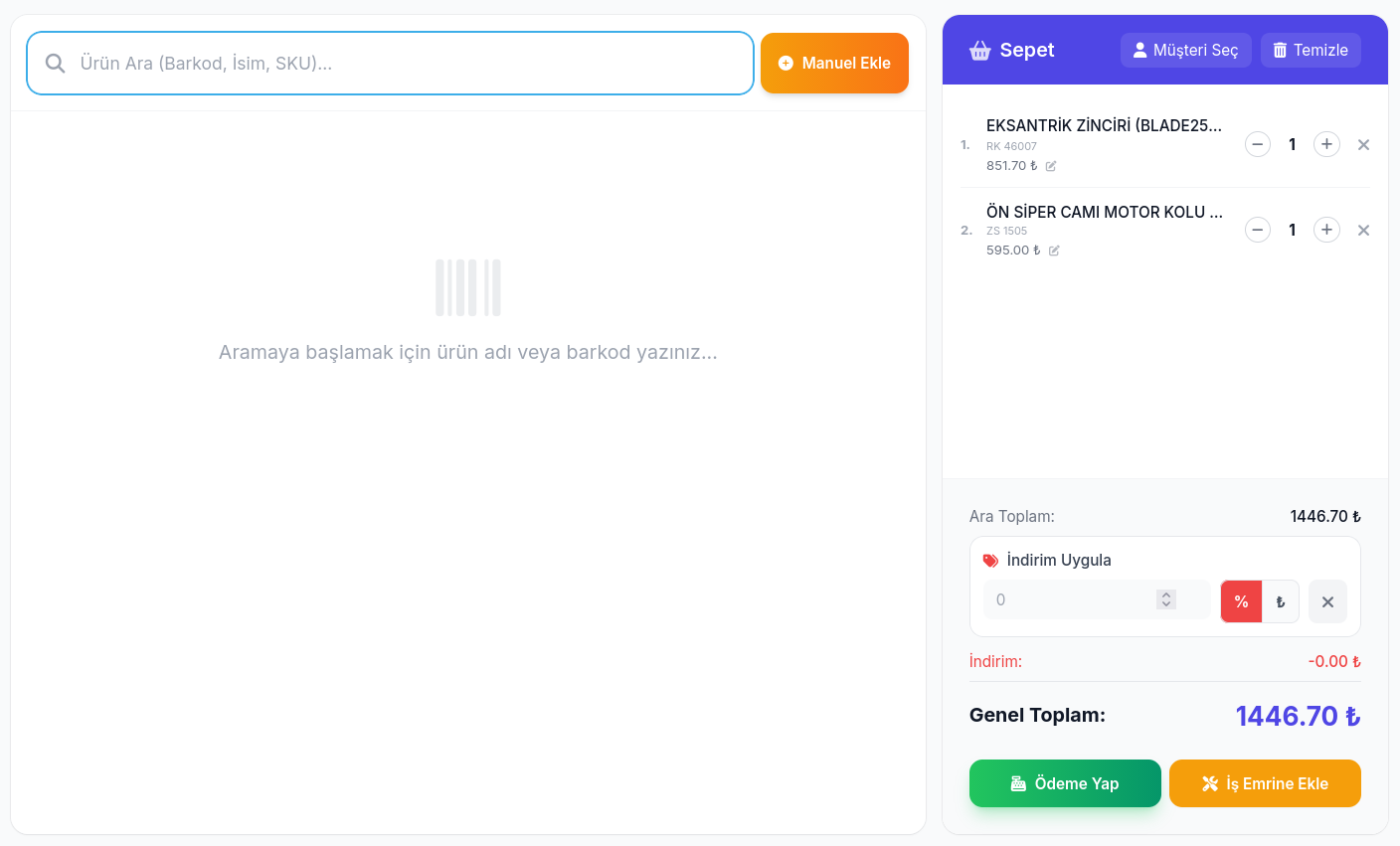The image size is (1400, 846).
Task: Clear the applied discount
Action: tap(1327, 601)
